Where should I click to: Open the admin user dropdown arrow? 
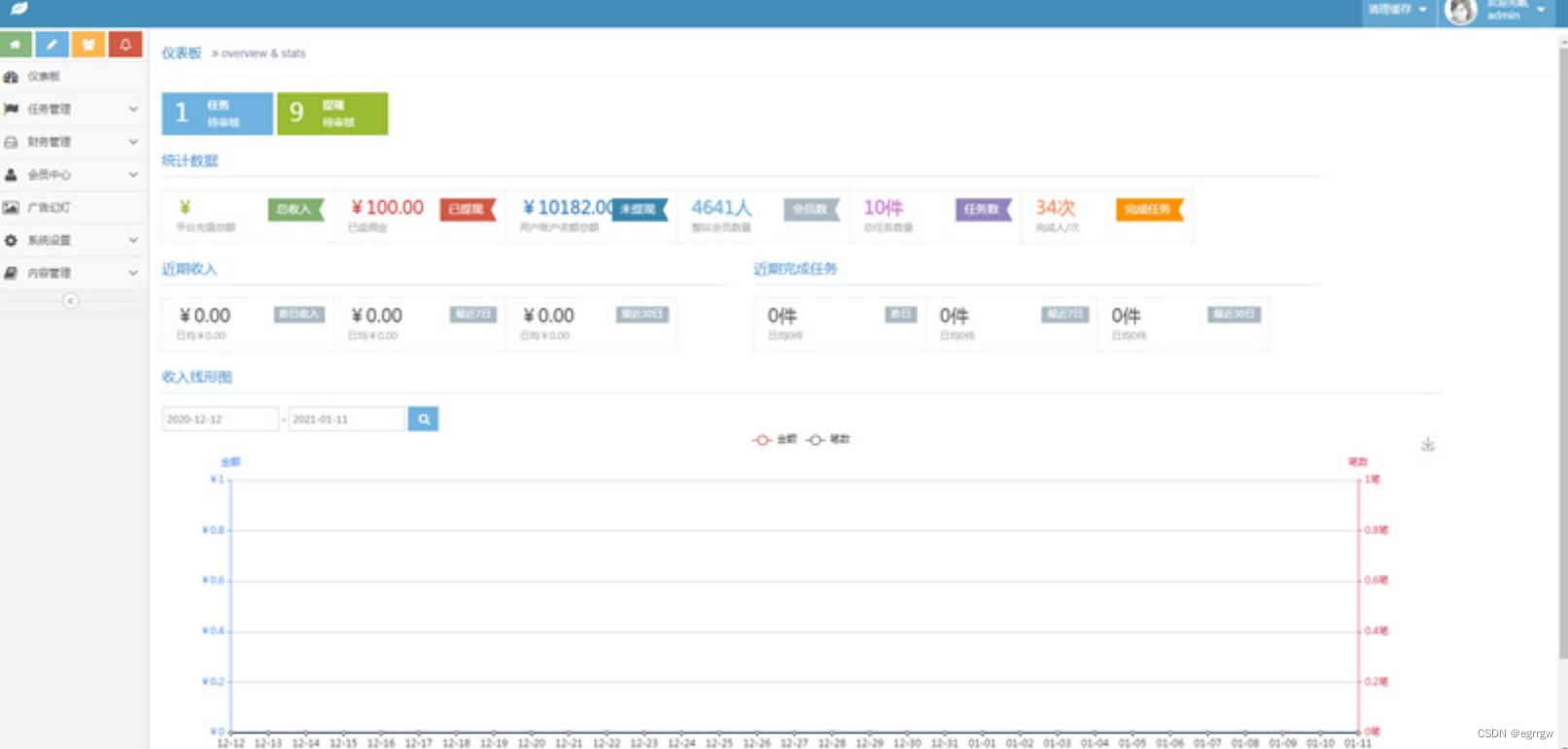pos(1541,10)
